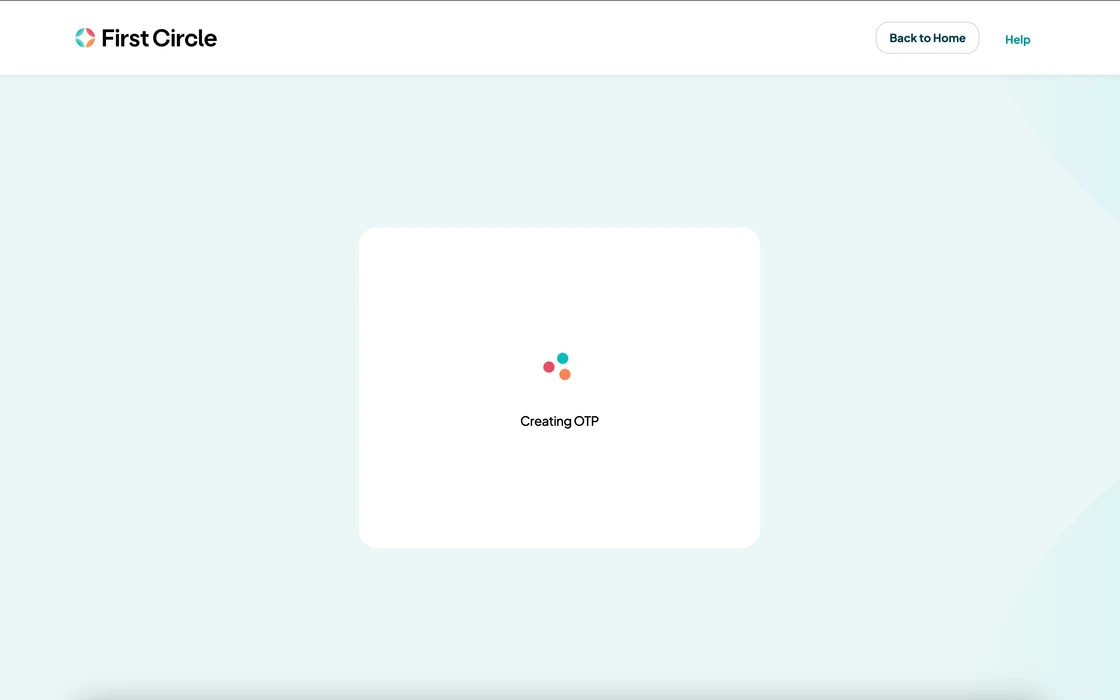Click the First Circle logo icon
The image size is (1120, 700).
coord(85,38)
